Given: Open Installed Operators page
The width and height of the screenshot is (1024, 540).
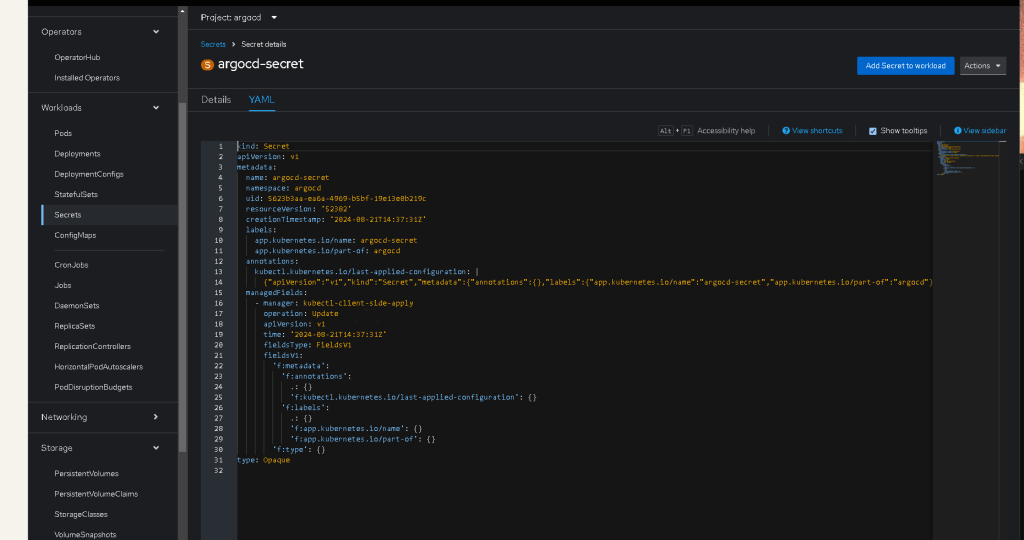Looking at the screenshot, I should tap(87, 78).
